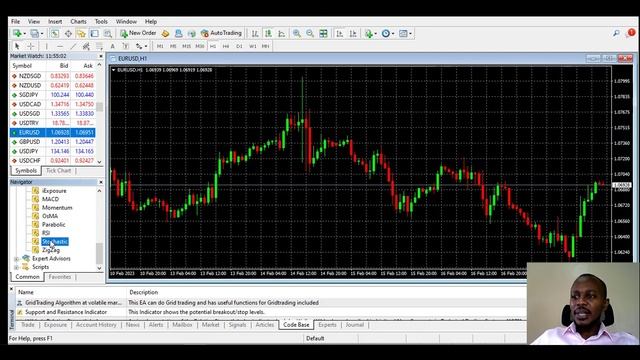
Task: Open the Indicators list icon
Action: [x=368, y=33]
